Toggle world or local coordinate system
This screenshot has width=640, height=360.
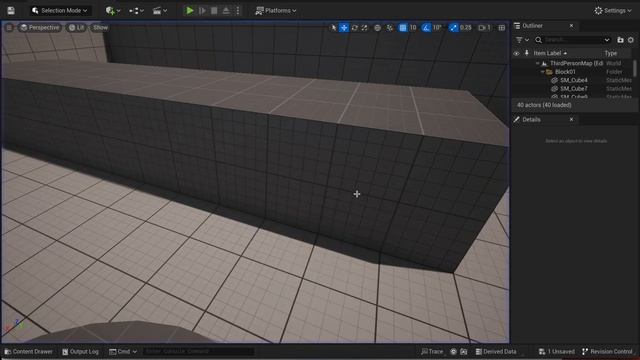[x=378, y=28]
